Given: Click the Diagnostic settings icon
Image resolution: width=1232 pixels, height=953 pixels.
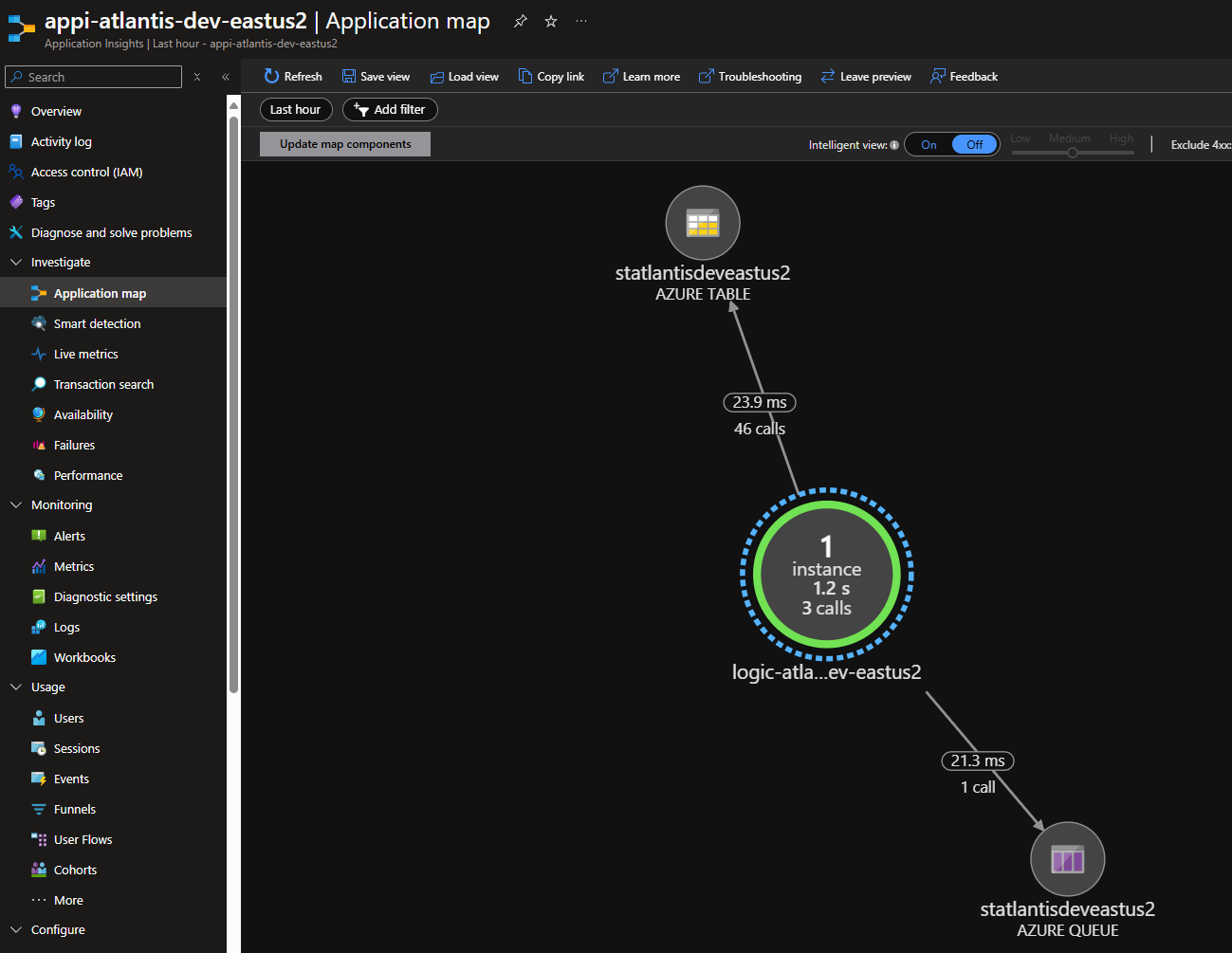Looking at the screenshot, I should coord(39,596).
